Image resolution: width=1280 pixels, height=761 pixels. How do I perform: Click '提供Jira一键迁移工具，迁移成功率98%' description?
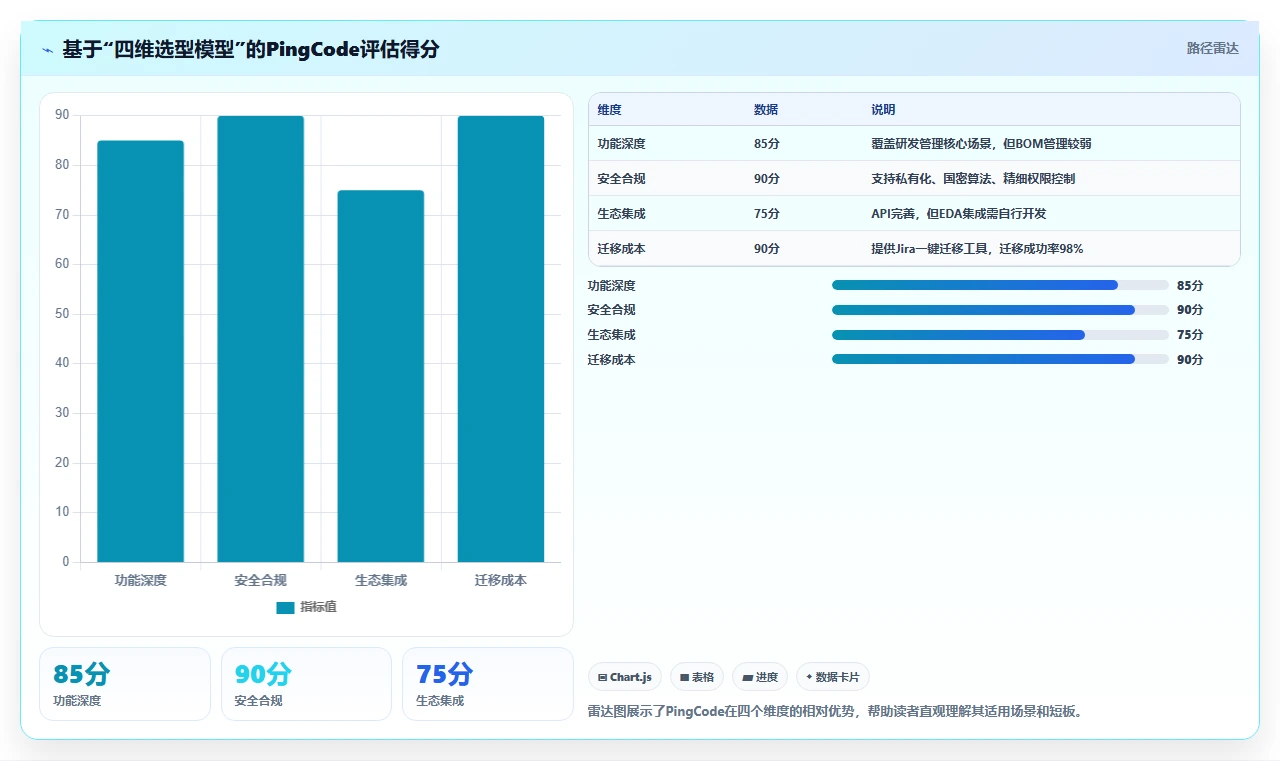[977, 249]
